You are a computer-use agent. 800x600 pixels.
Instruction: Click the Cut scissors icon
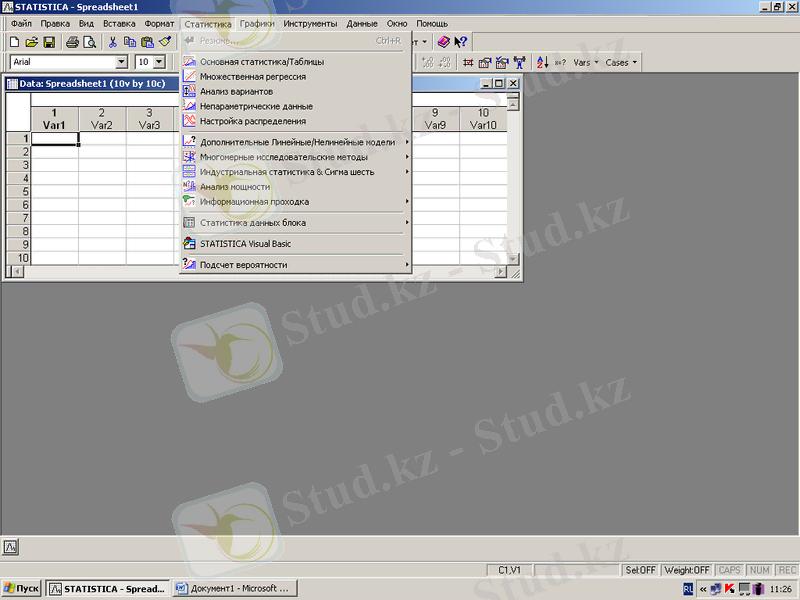113,42
